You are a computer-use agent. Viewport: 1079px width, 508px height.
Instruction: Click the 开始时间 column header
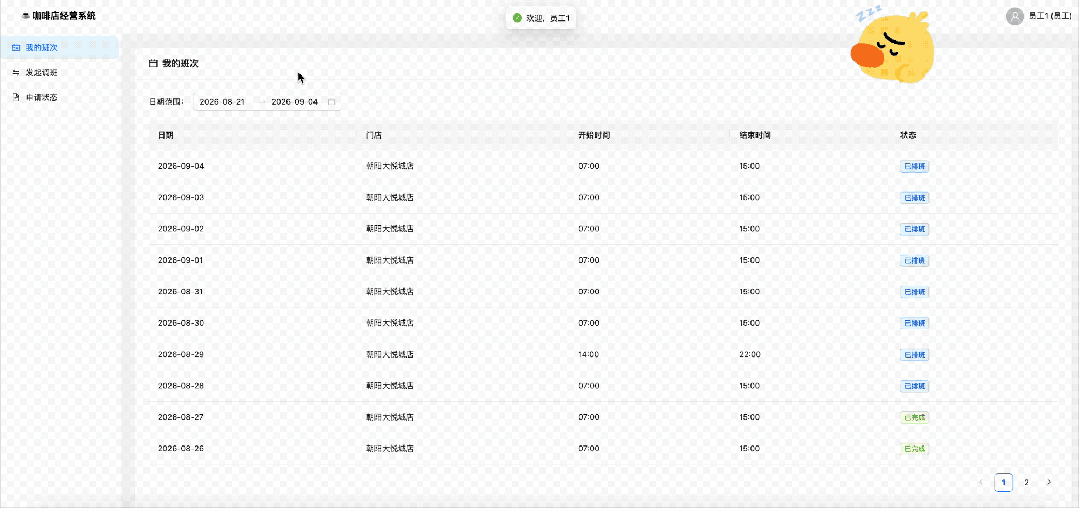pos(594,135)
